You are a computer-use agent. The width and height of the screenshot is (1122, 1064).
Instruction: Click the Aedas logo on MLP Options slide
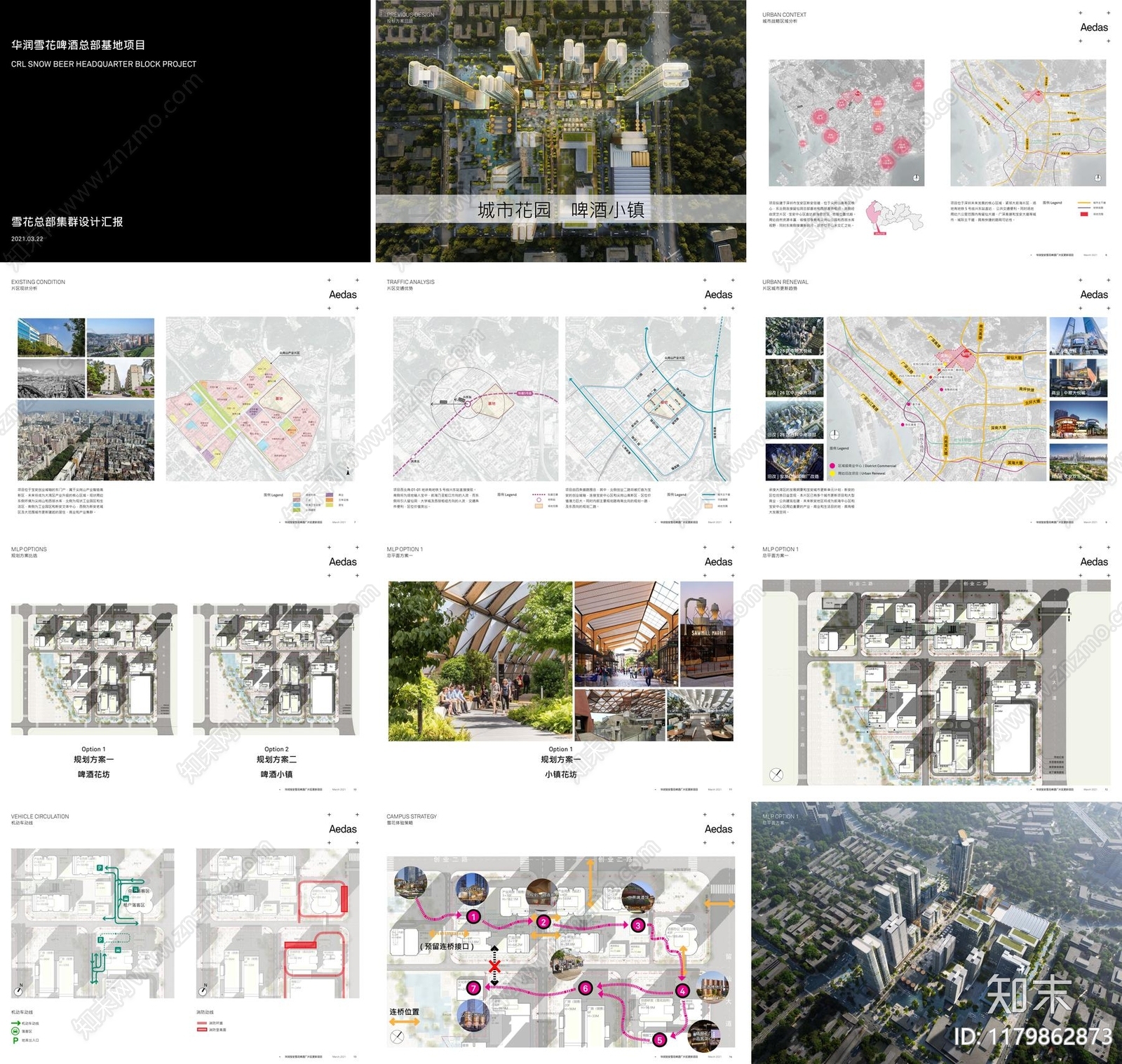pos(343,562)
